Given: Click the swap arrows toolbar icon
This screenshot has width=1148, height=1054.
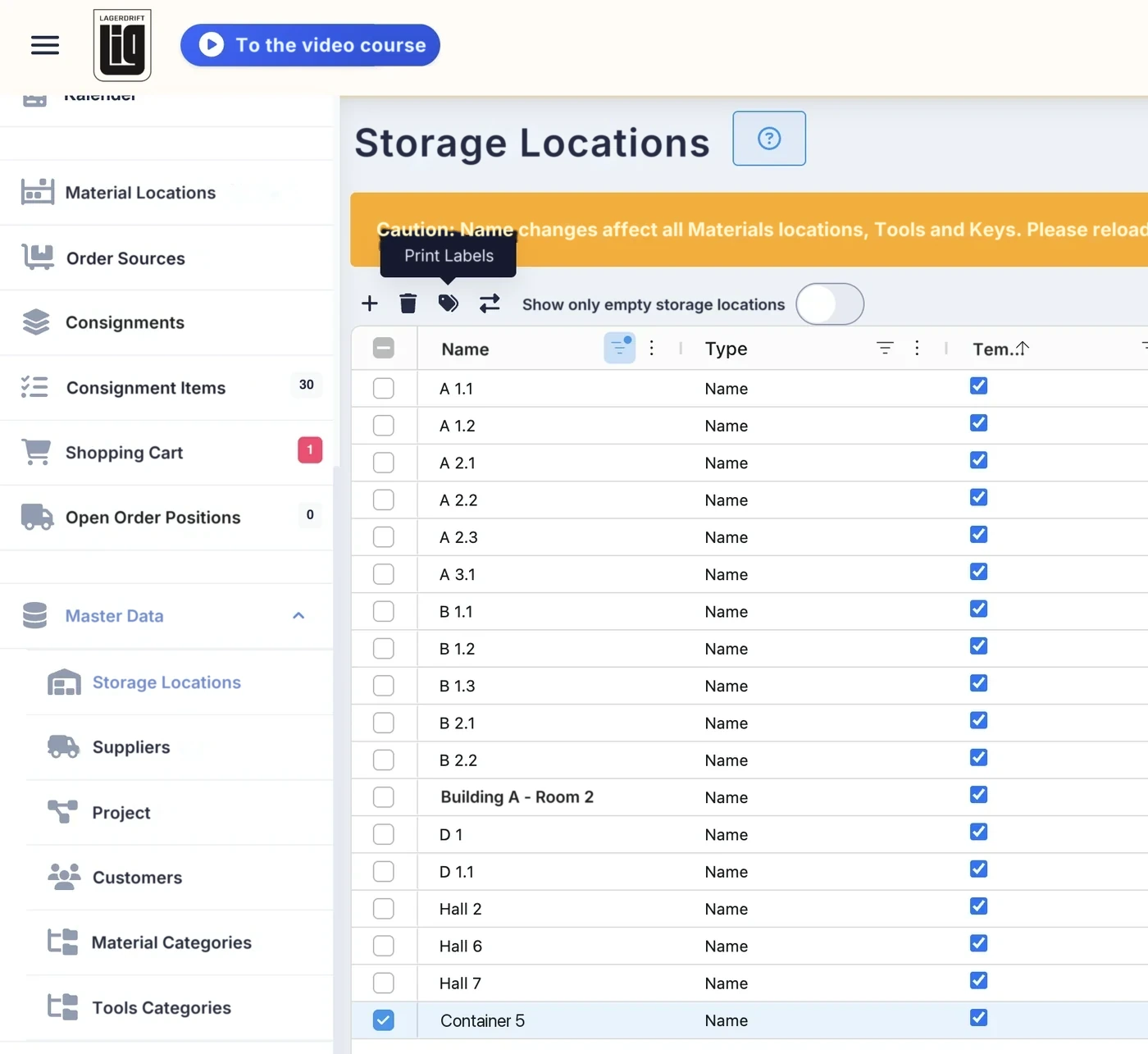Looking at the screenshot, I should pos(490,303).
